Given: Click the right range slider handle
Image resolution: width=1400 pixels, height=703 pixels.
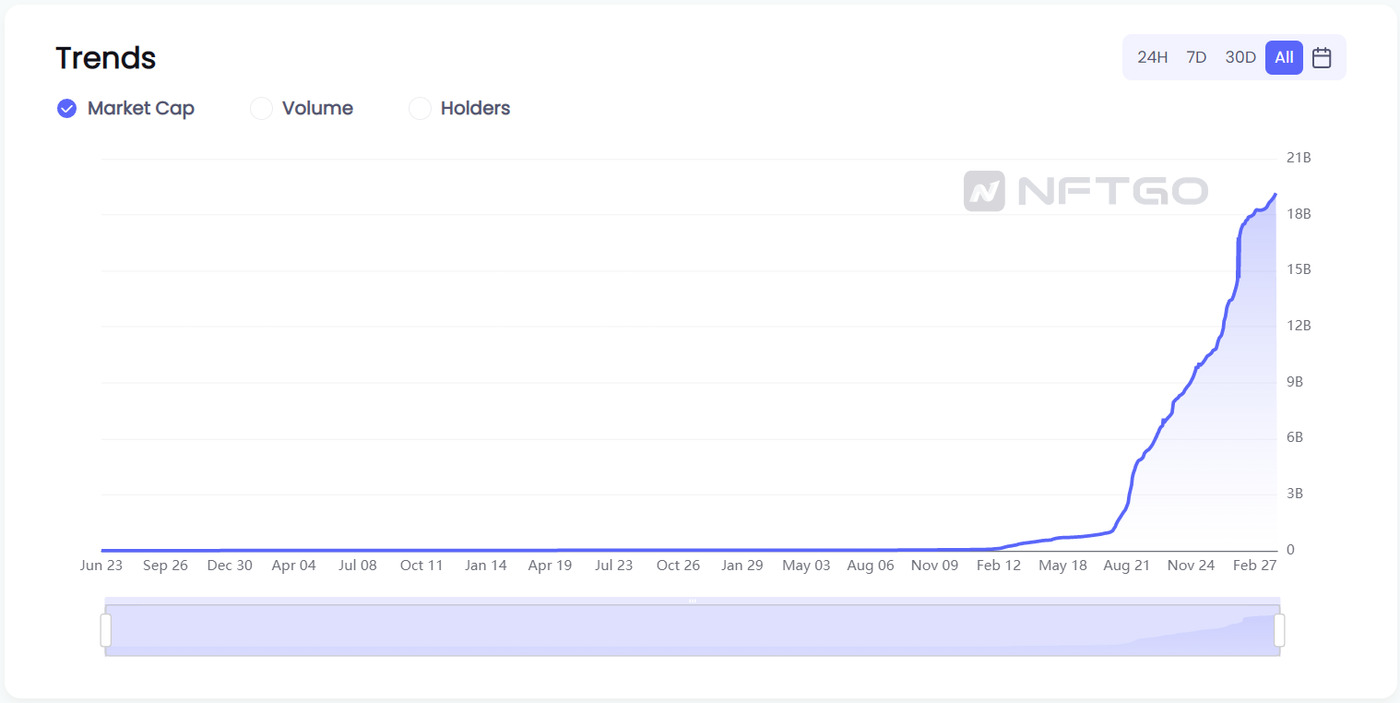Looking at the screenshot, I should (x=1279, y=630).
